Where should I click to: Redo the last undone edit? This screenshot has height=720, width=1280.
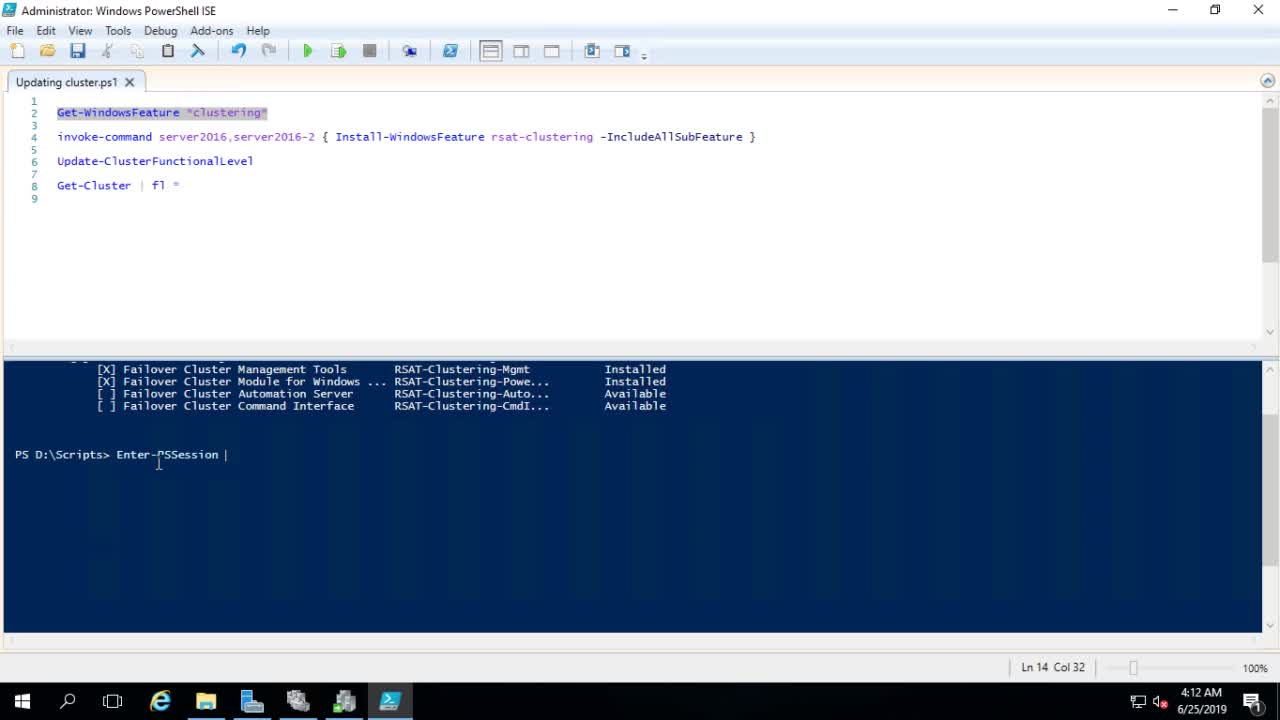coord(268,51)
